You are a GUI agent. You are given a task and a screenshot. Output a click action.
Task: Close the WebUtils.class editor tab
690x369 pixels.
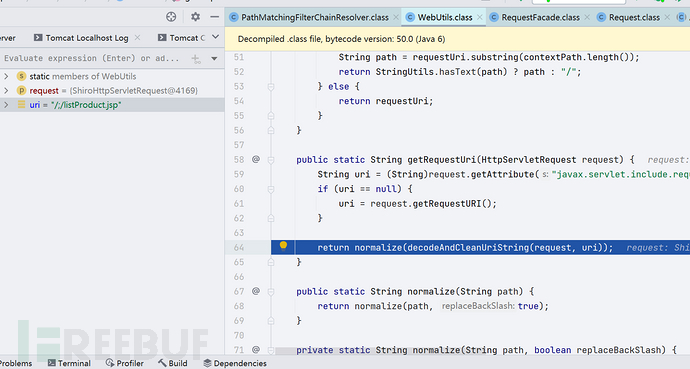click(480, 18)
